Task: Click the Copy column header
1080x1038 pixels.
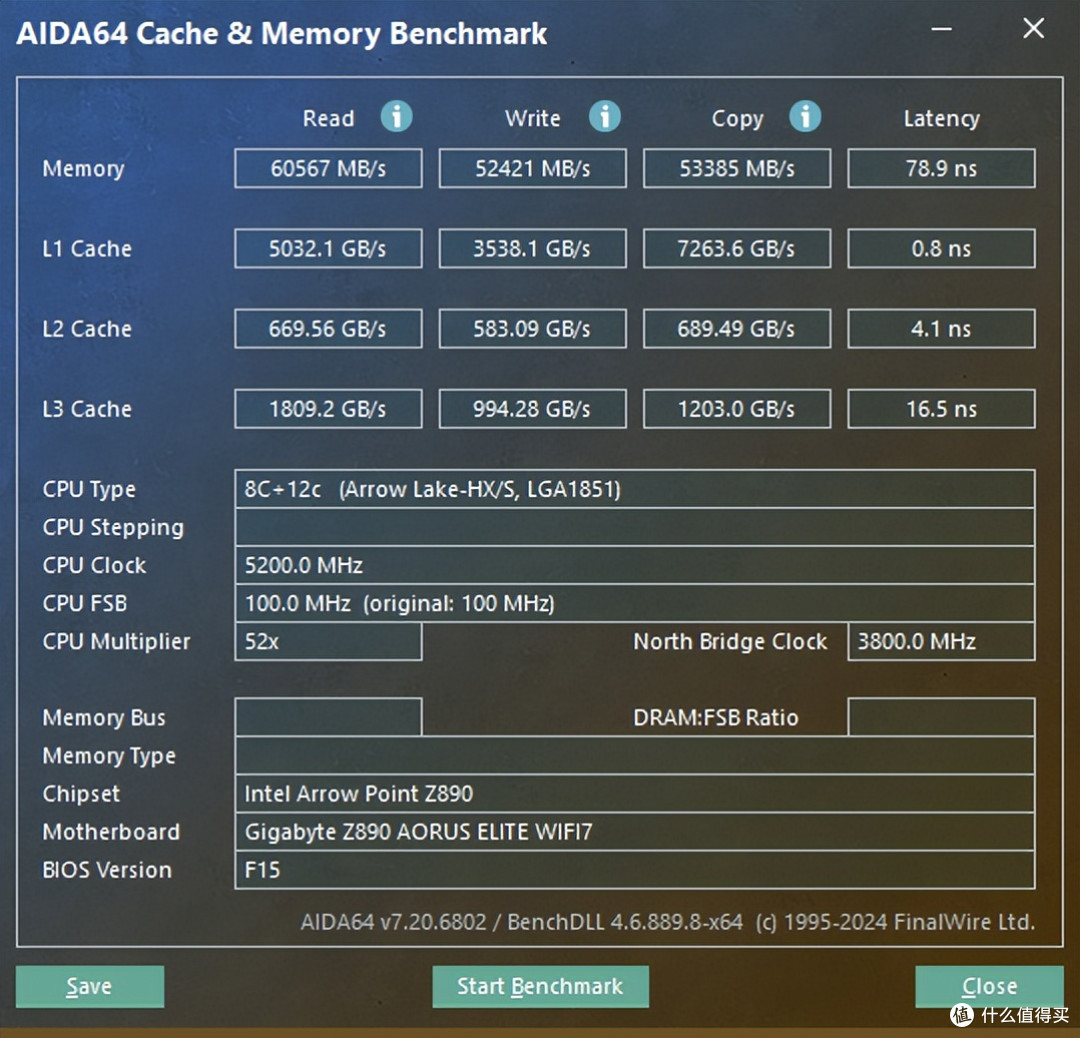Action: pyautogui.click(x=737, y=119)
